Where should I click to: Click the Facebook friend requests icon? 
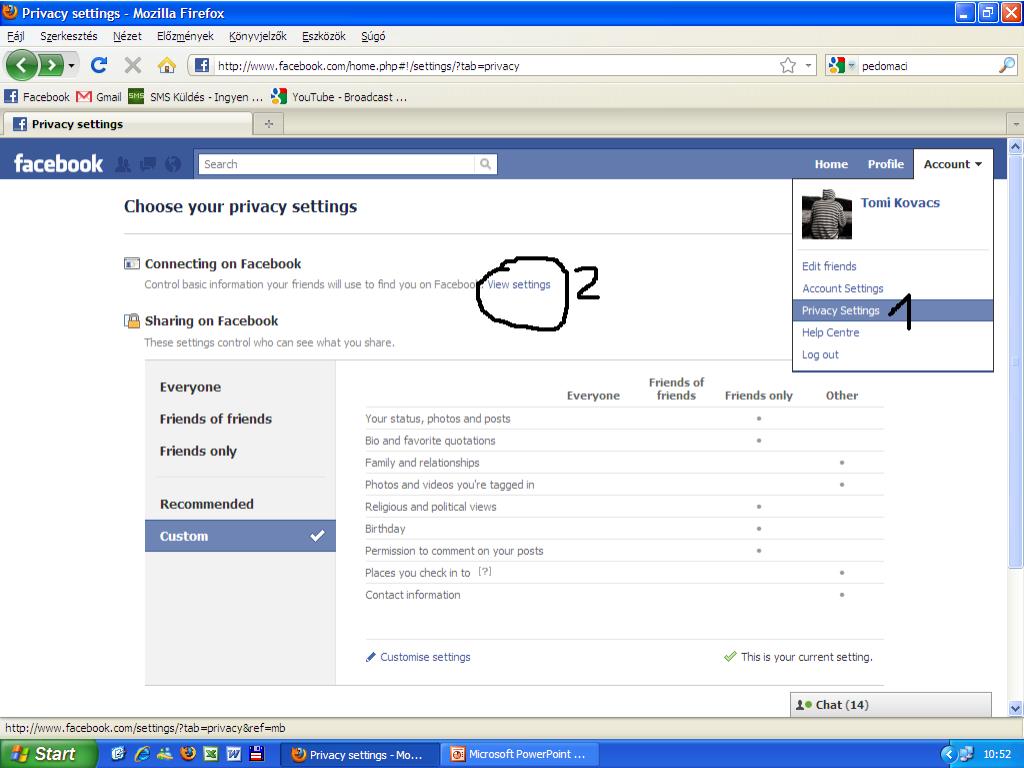click(124, 164)
